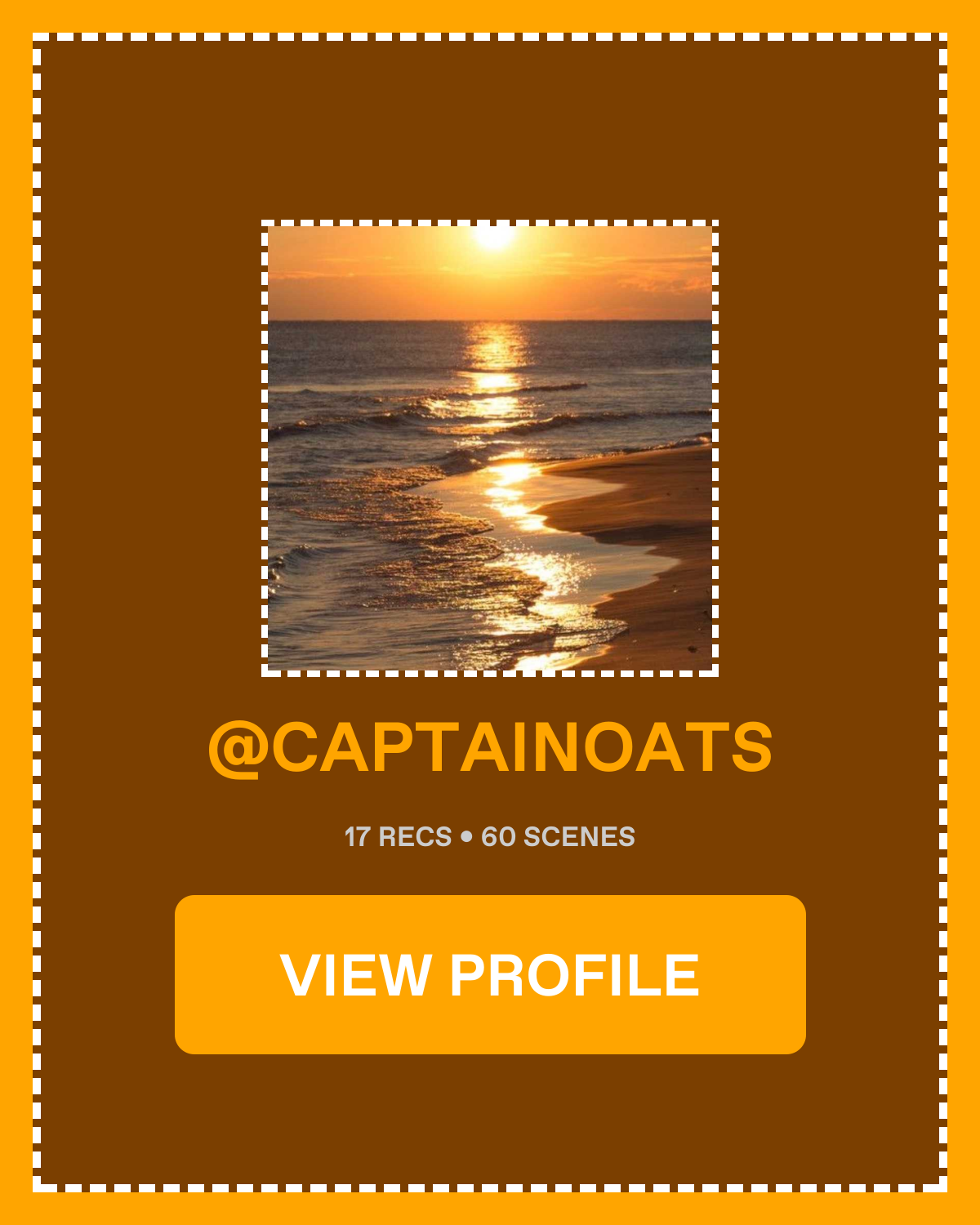This screenshot has width=980, height=1225.
Task: Click the number 17 in the stats
Action: coord(358,837)
